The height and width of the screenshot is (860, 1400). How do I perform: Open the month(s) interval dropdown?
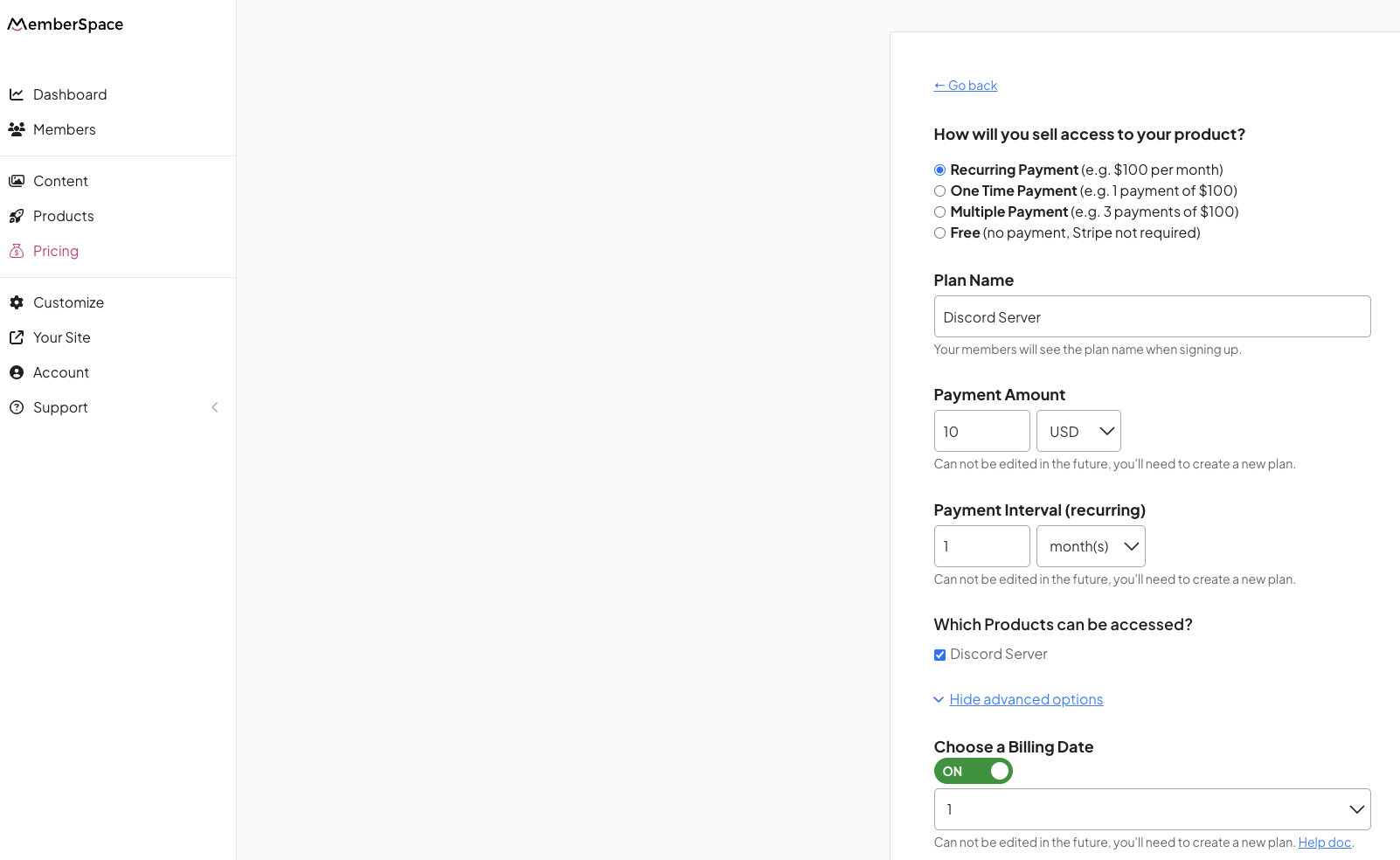click(x=1091, y=546)
